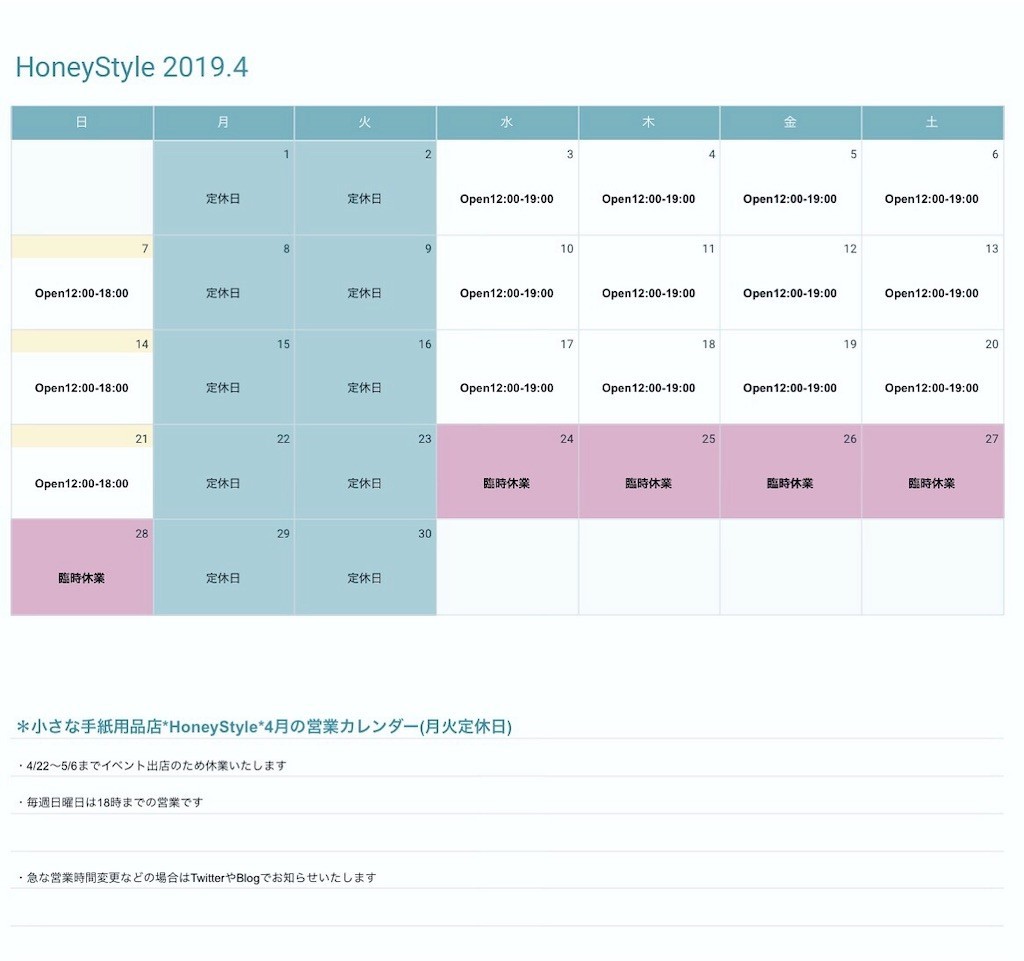
Task: Click 臨時休業 on April 26 cell
Action: (x=790, y=483)
